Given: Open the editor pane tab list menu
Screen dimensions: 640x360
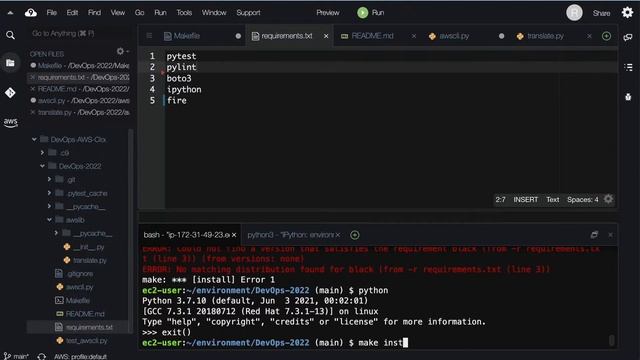Looking at the screenshot, I should click(x=149, y=36).
